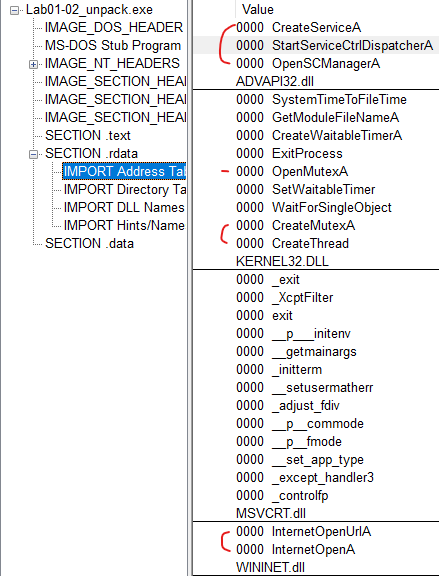Select the InternetOpenUrlA row

click(x=316, y=532)
